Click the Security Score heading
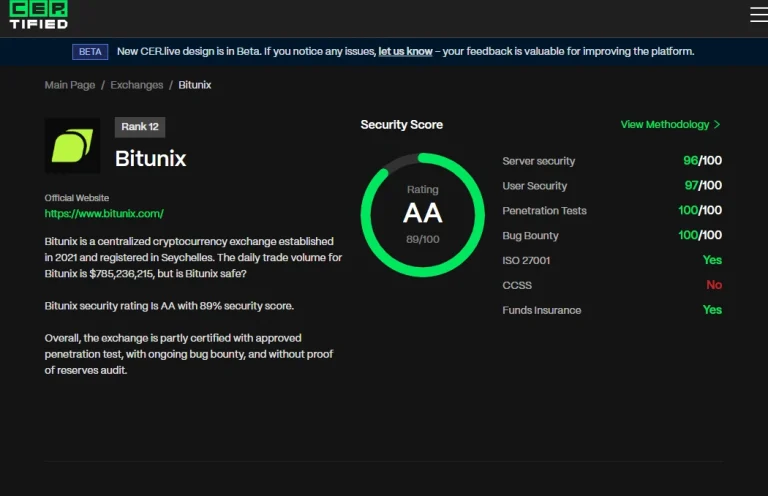The width and height of the screenshot is (768, 496). pos(402,125)
